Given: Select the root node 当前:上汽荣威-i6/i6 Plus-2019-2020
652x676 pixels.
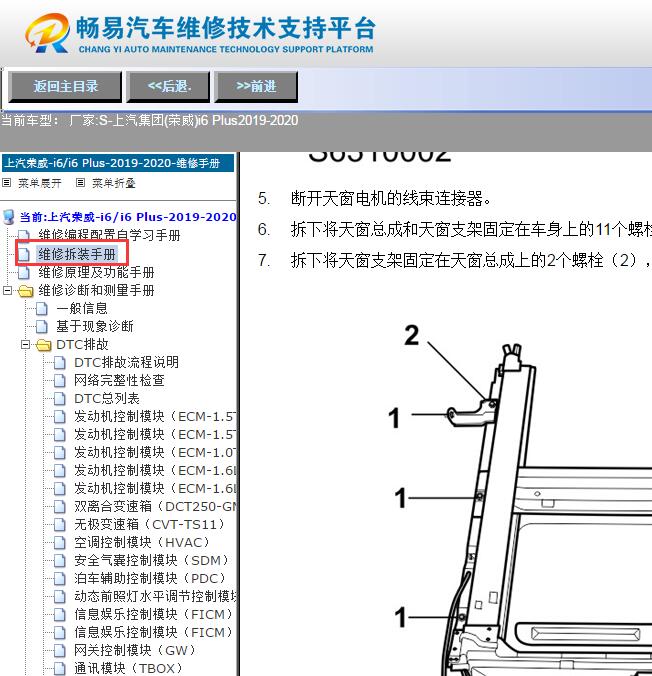Looking at the screenshot, I should (x=128, y=217).
